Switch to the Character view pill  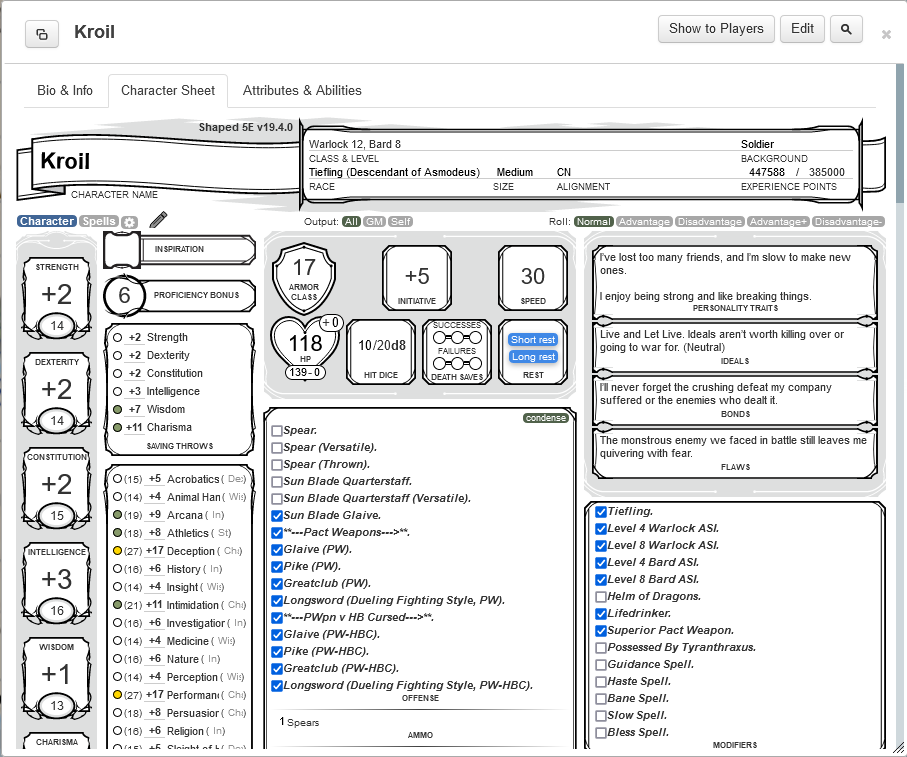click(47, 221)
